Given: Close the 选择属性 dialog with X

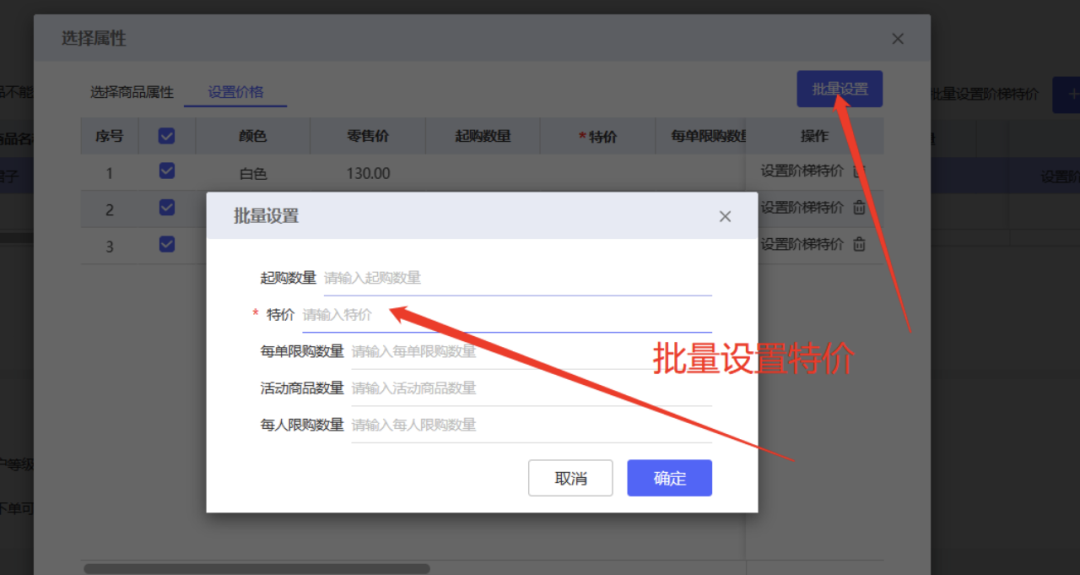Looking at the screenshot, I should pyautogui.click(x=897, y=39).
